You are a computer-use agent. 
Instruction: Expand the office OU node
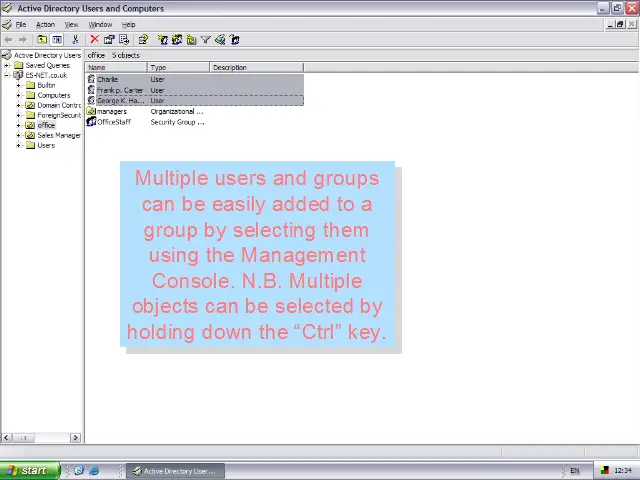pyautogui.click(x=18, y=125)
